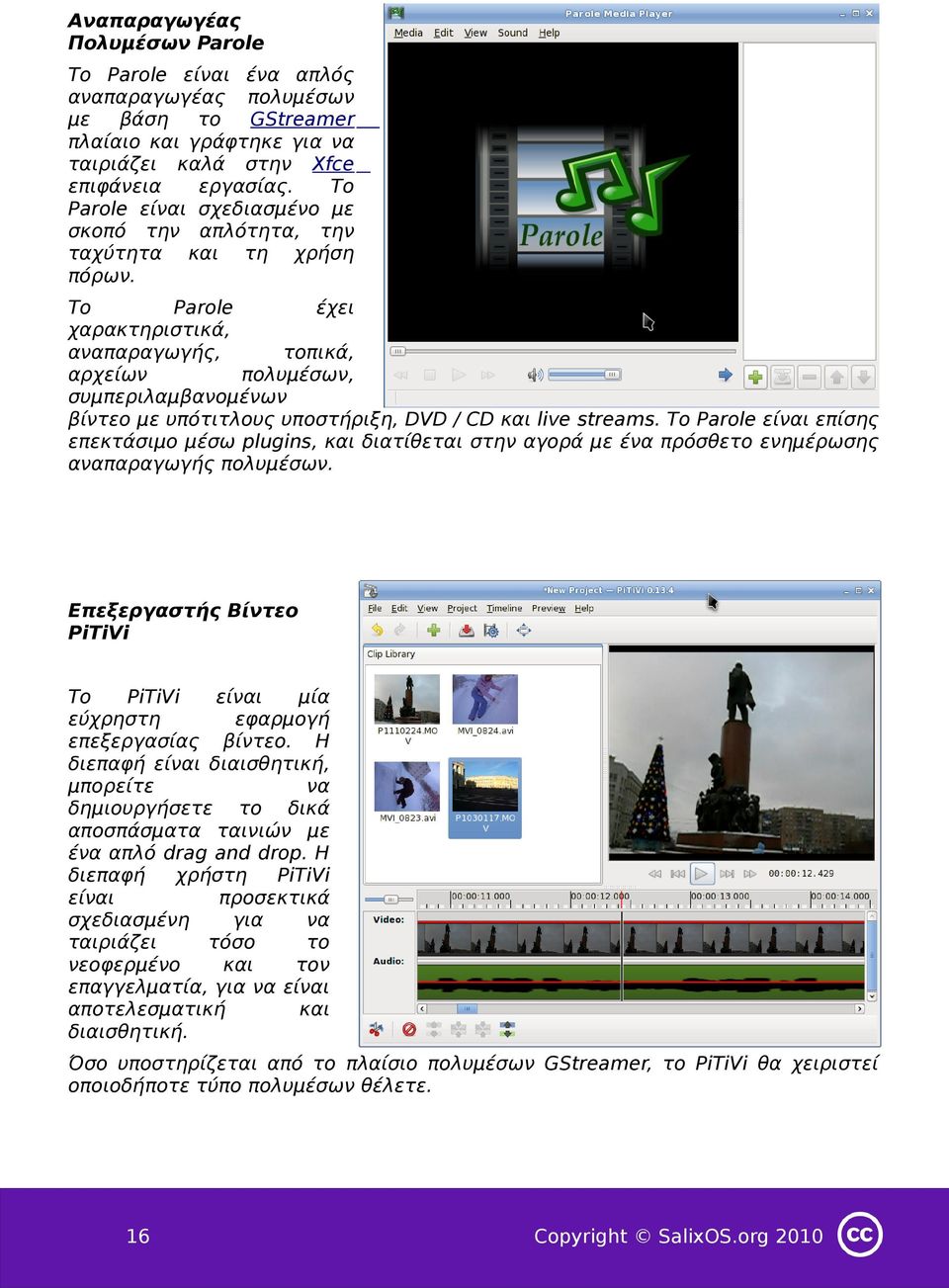Click the fullscreen view icon in PiTiVi
The image size is (949, 1288).
523,630
